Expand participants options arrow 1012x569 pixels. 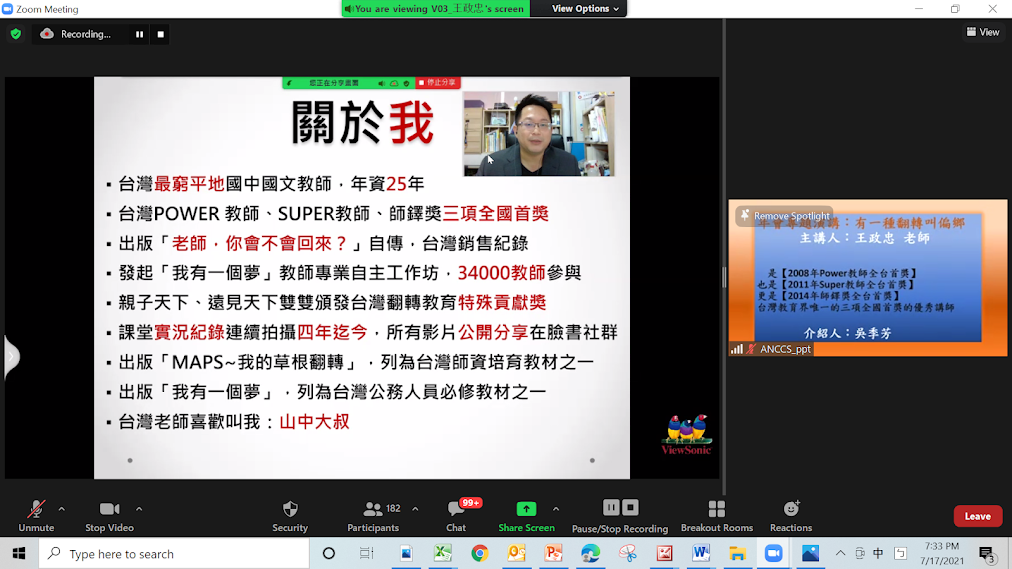click(415, 509)
